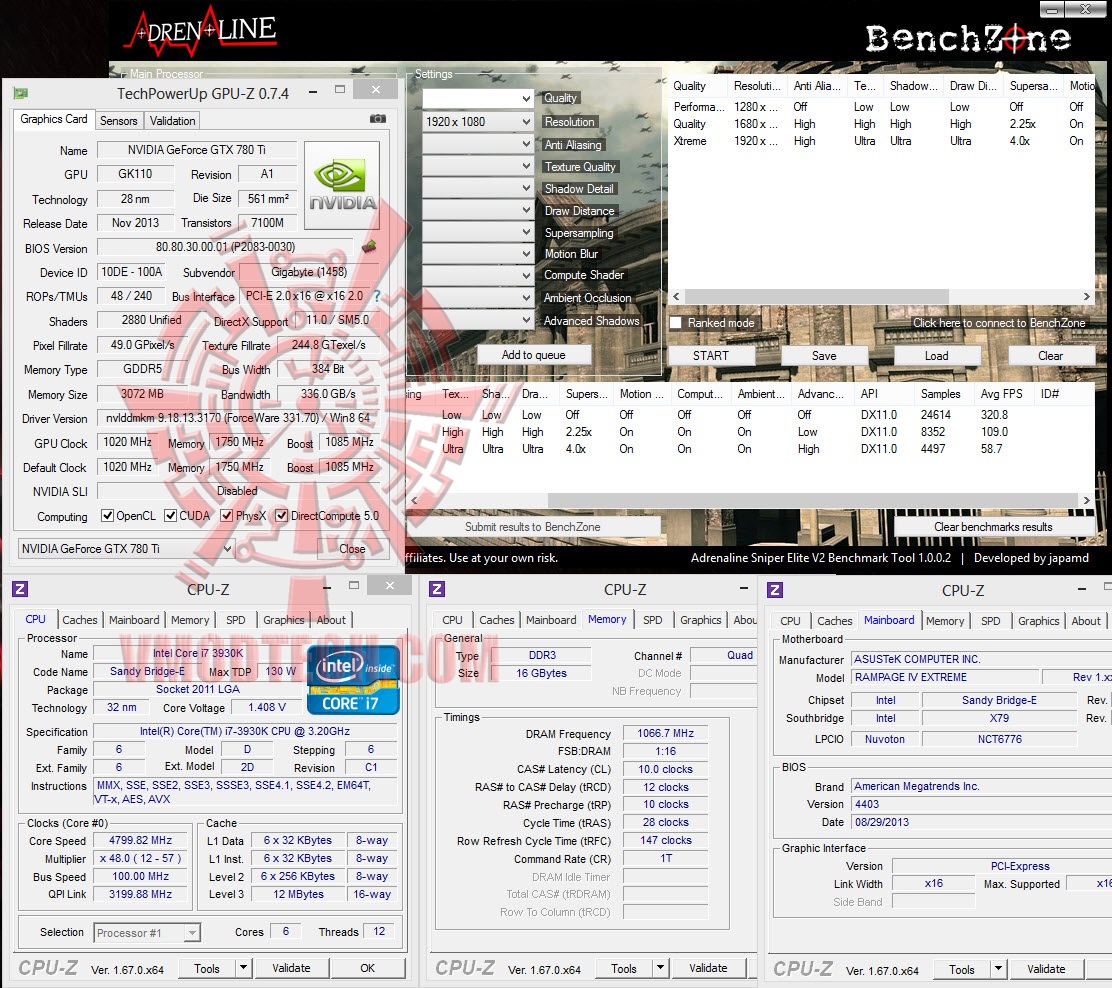Screen dimensions: 1112x988
Task: Select the Xtreme preset row
Action: coord(882,141)
